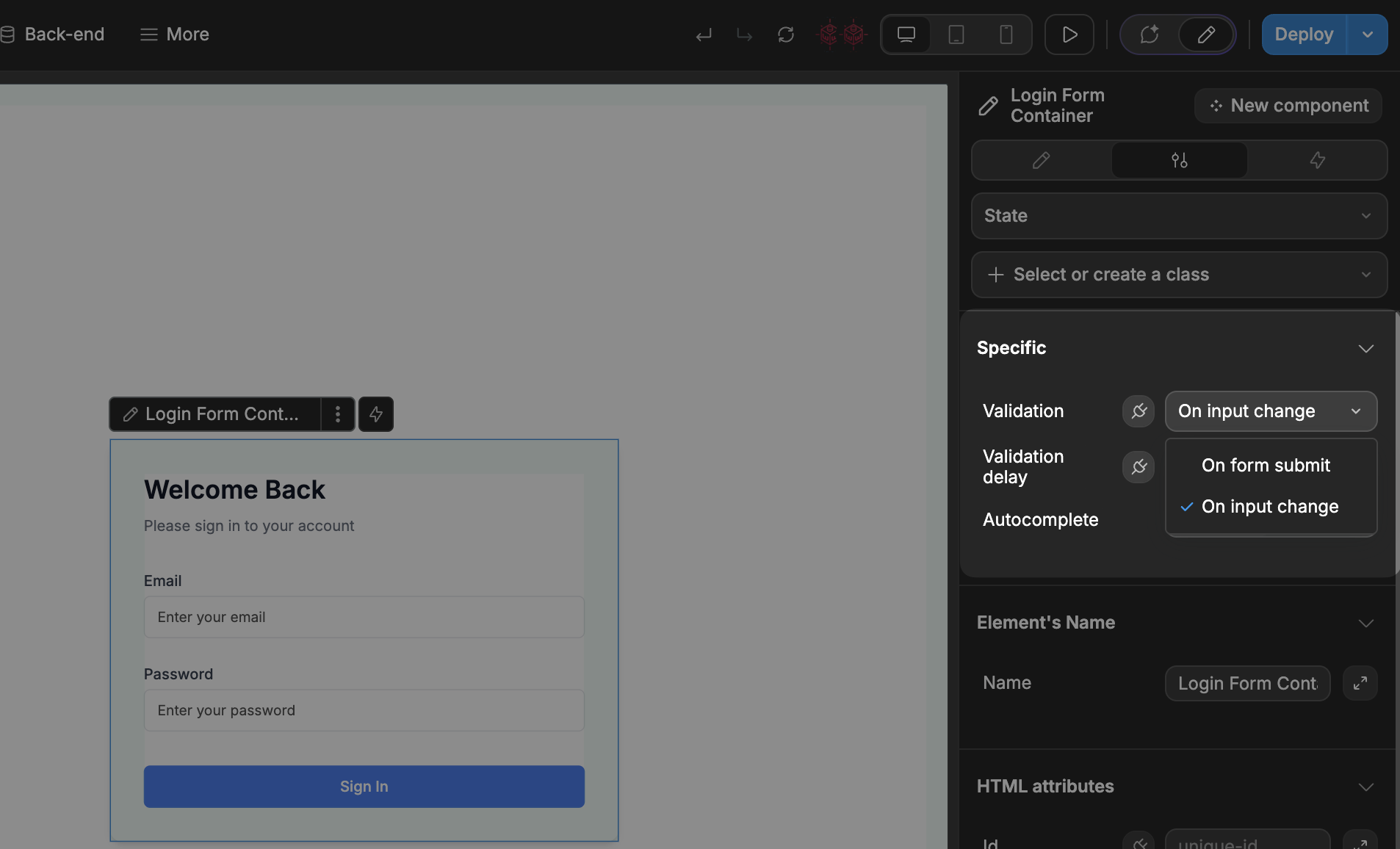Open workflows via lightning icon beside element label

(x=376, y=414)
